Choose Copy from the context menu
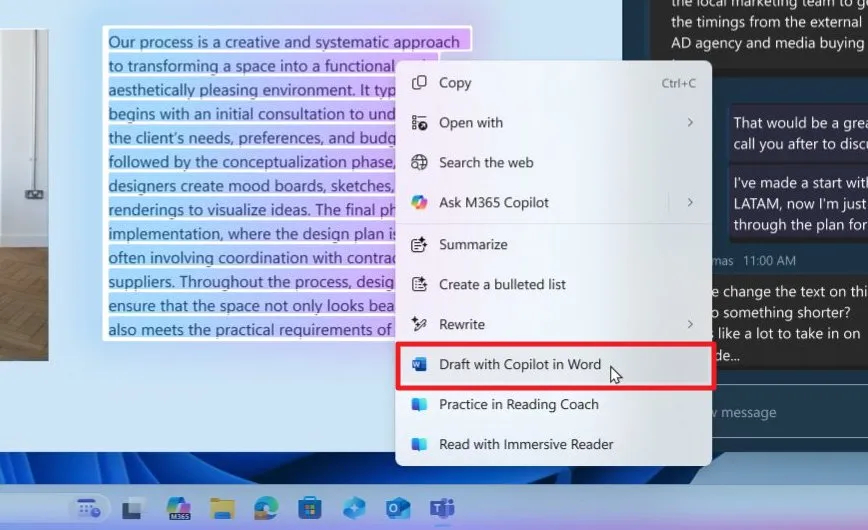The image size is (868, 530). 554,83
